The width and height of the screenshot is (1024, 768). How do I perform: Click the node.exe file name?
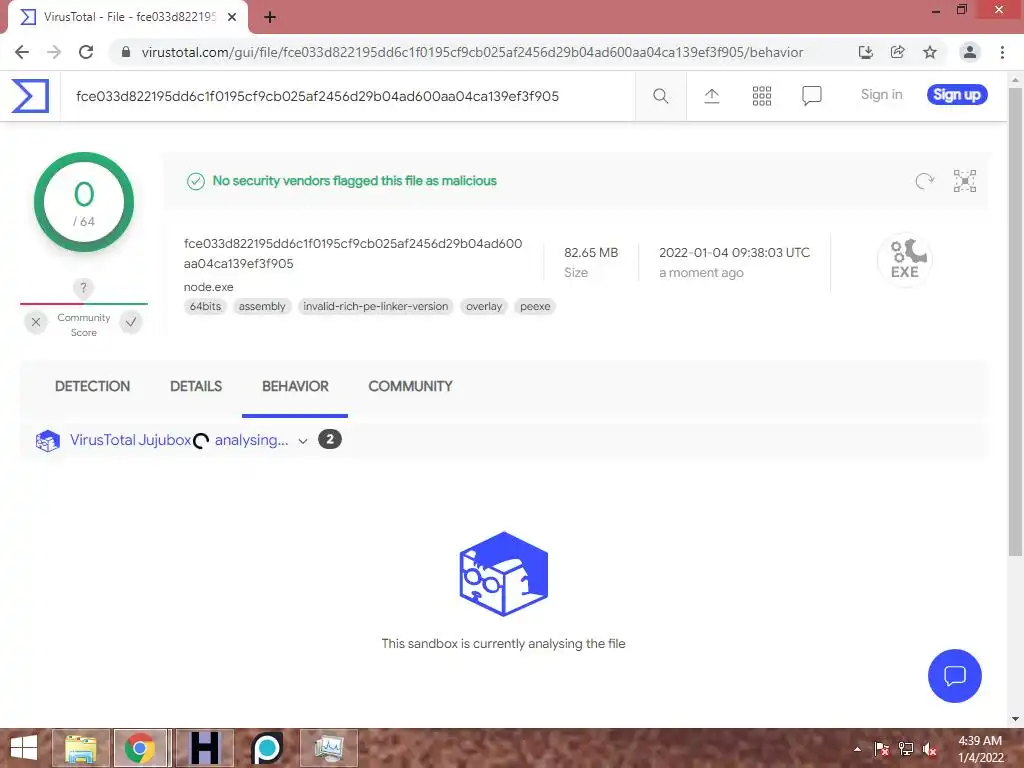(208, 287)
